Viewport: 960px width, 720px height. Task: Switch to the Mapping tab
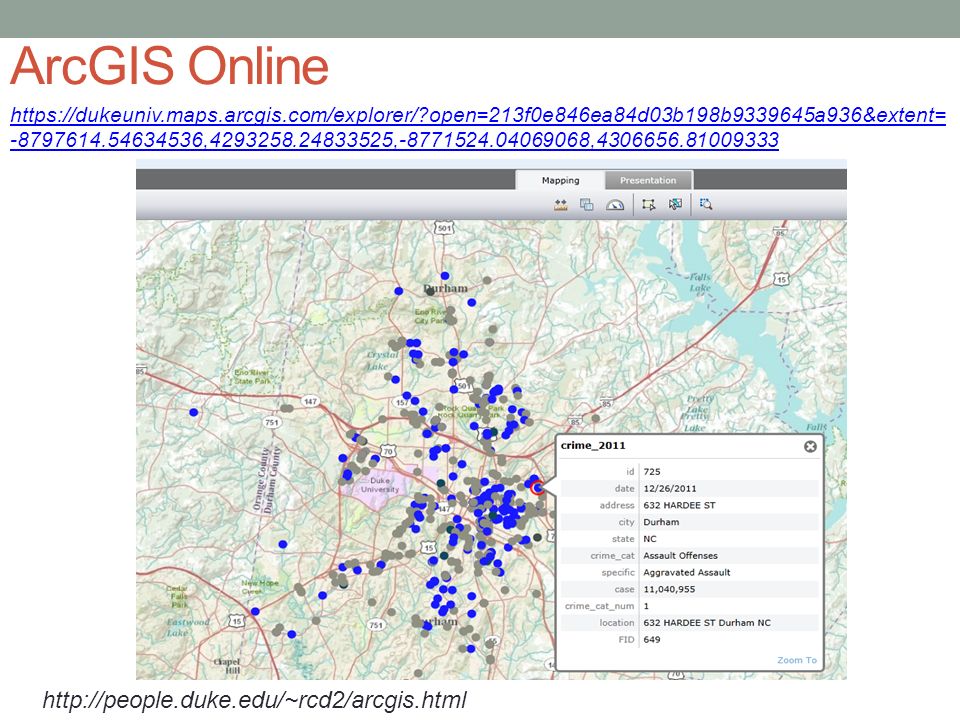(560, 180)
